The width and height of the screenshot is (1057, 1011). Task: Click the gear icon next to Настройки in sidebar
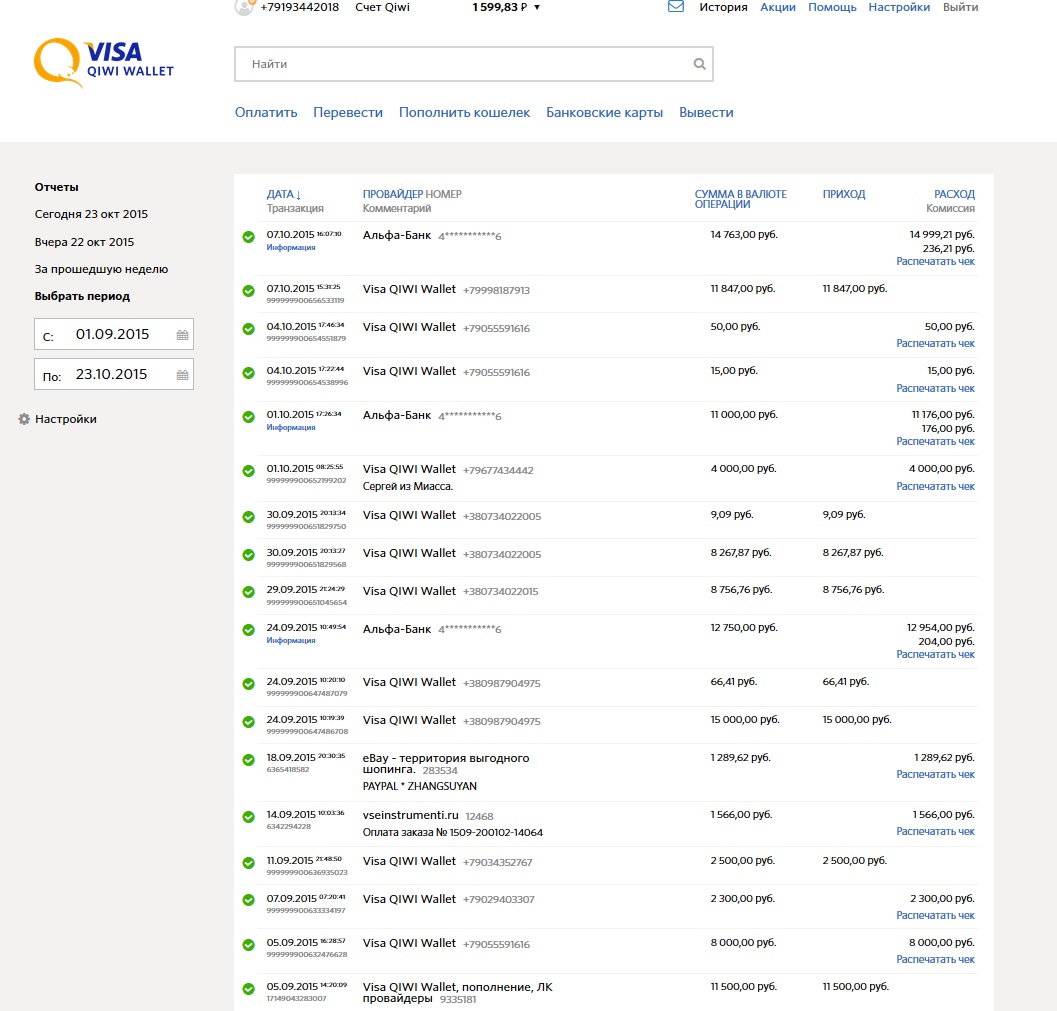24,419
